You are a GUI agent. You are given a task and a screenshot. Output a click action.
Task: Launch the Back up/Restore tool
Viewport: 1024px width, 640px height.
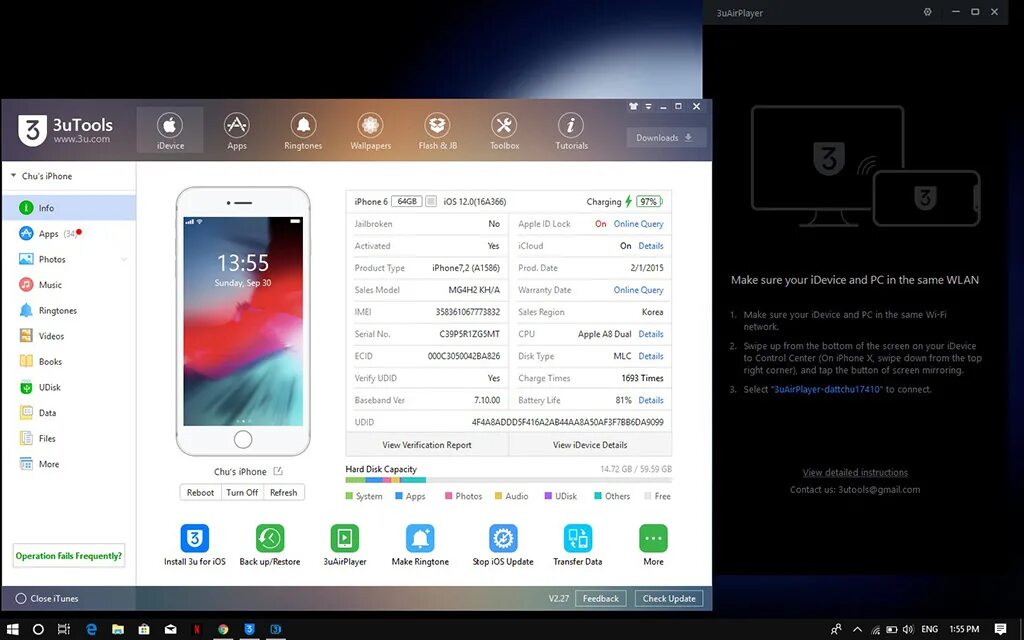point(270,538)
